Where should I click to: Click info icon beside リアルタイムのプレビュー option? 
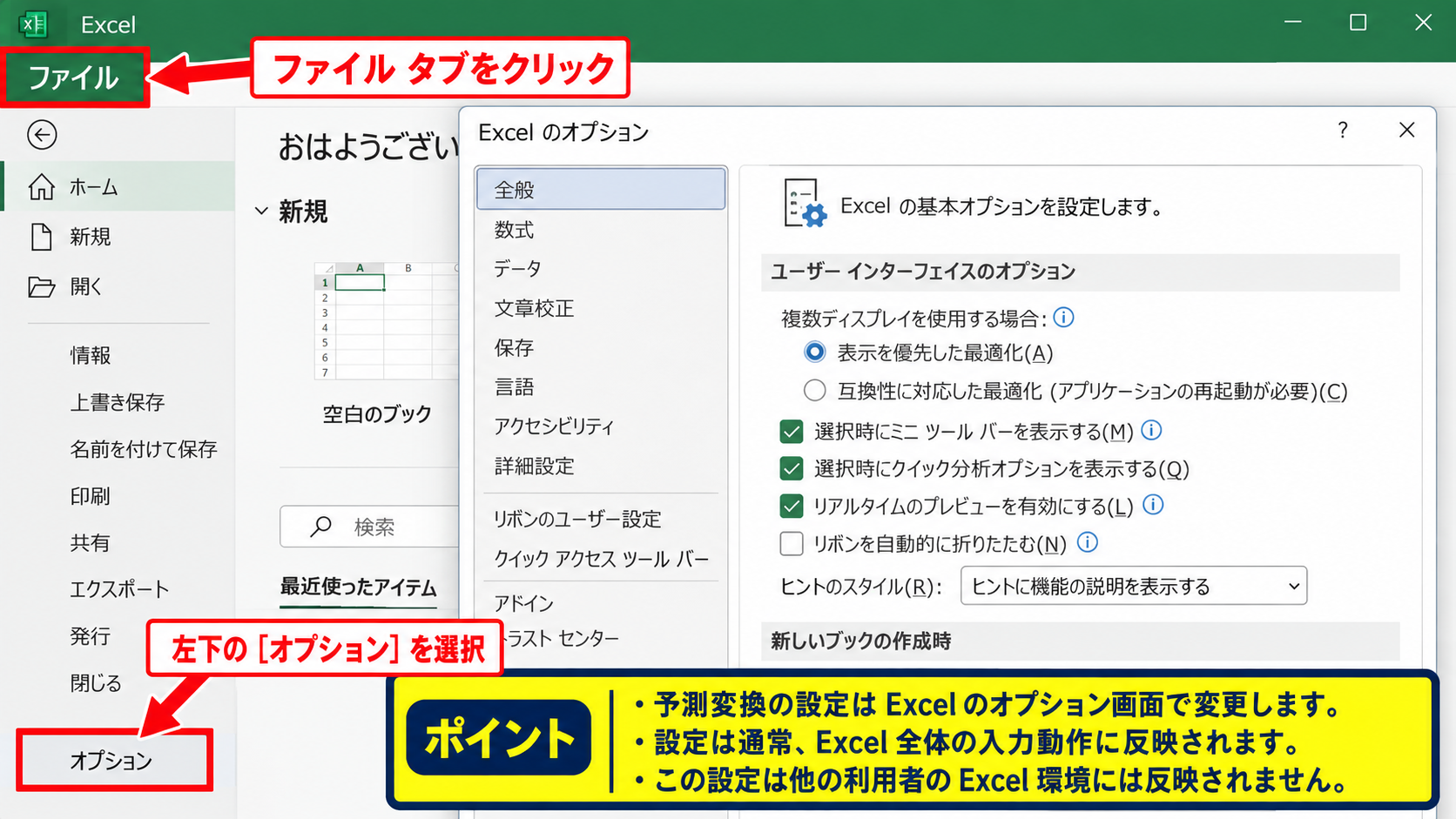click(1153, 505)
